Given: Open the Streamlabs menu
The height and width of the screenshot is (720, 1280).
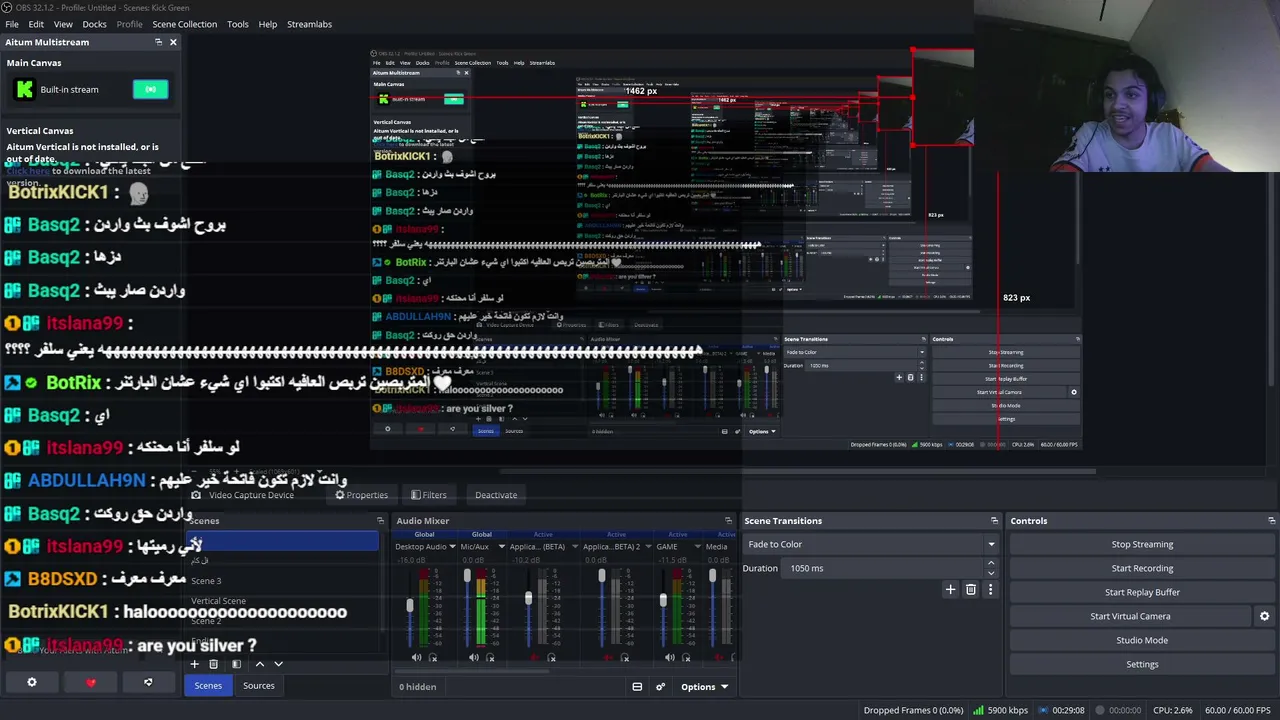Looking at the screenshot, I should [309, 24].
